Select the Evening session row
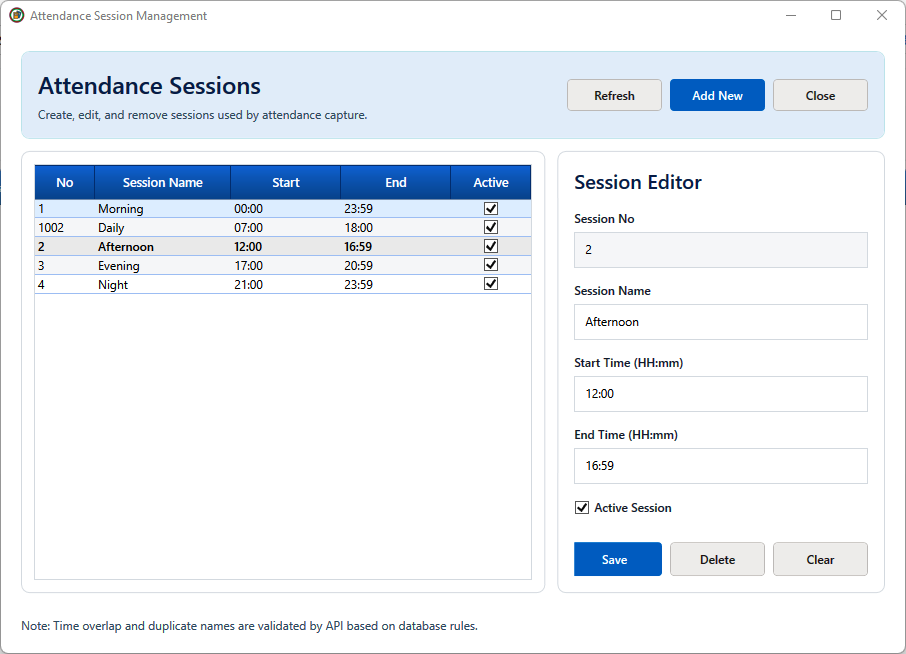906x654 pixels. (x=283, y=266)
